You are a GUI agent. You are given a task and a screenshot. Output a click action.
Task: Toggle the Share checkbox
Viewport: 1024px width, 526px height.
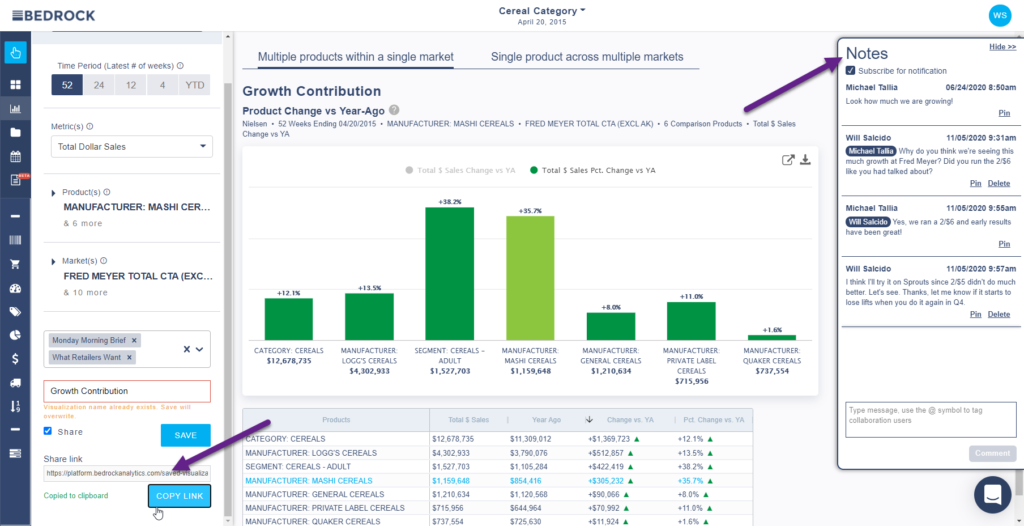pyautogui.click(x=48, y=431)
